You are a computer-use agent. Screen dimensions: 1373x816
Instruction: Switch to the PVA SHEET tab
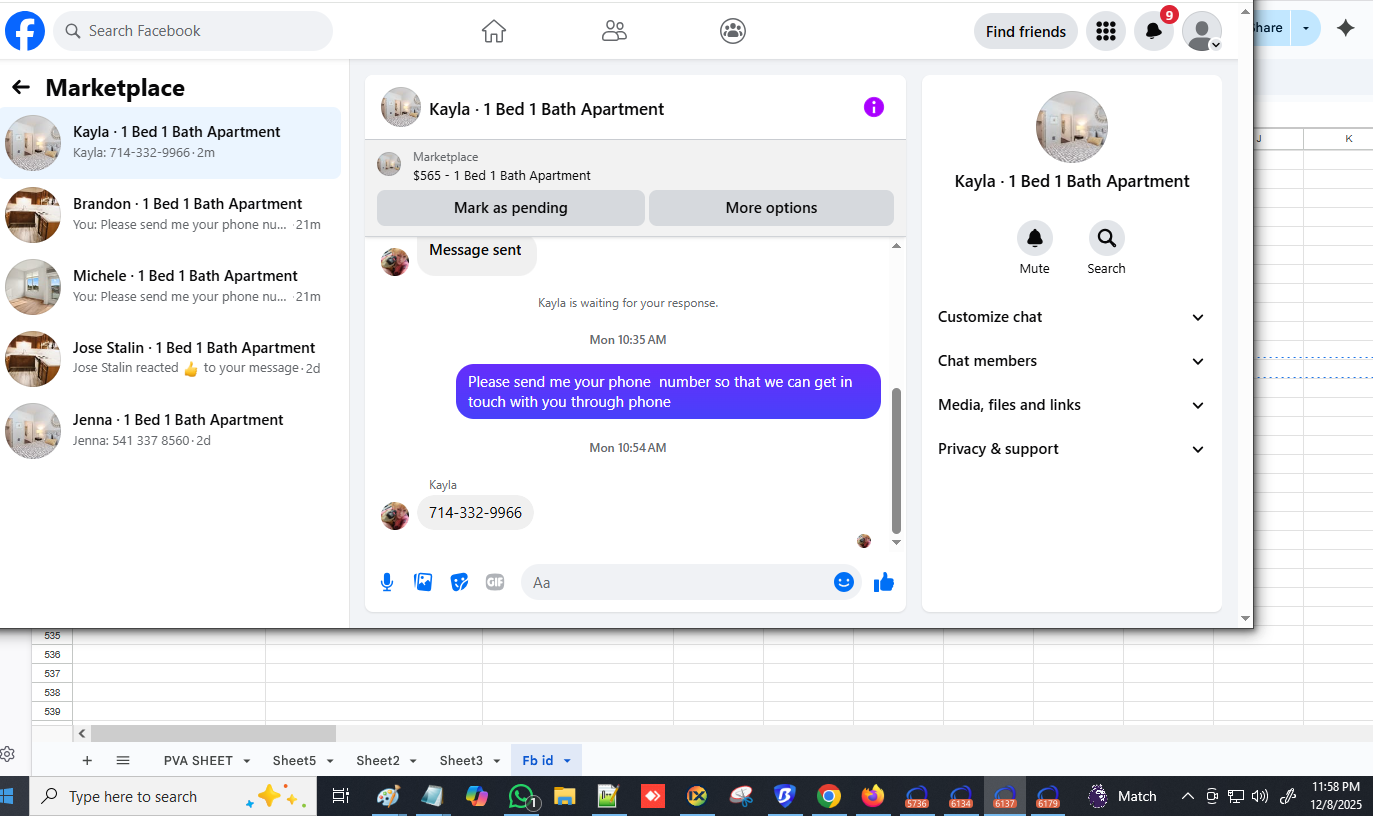pyautogui.click(x=198, y=761)
